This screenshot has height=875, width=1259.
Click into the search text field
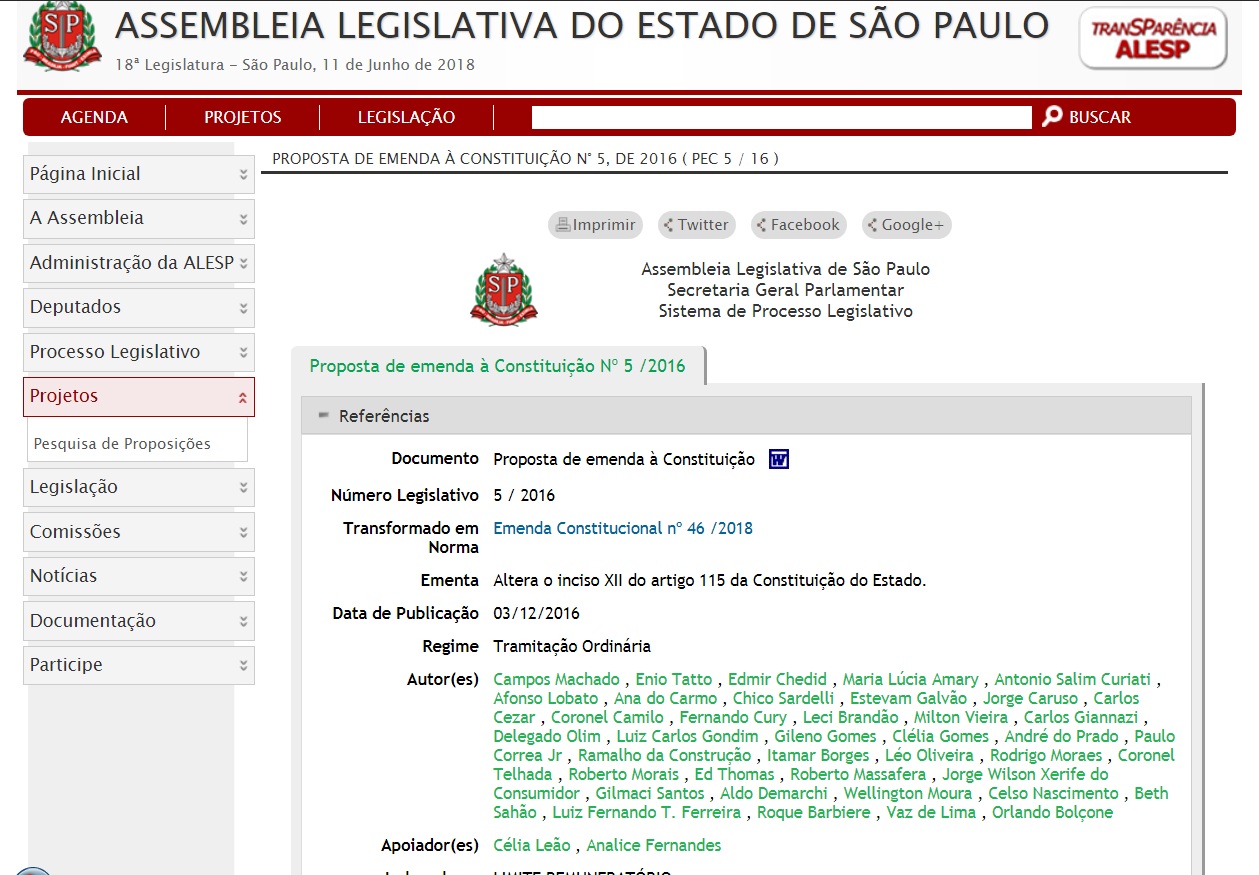780,117
